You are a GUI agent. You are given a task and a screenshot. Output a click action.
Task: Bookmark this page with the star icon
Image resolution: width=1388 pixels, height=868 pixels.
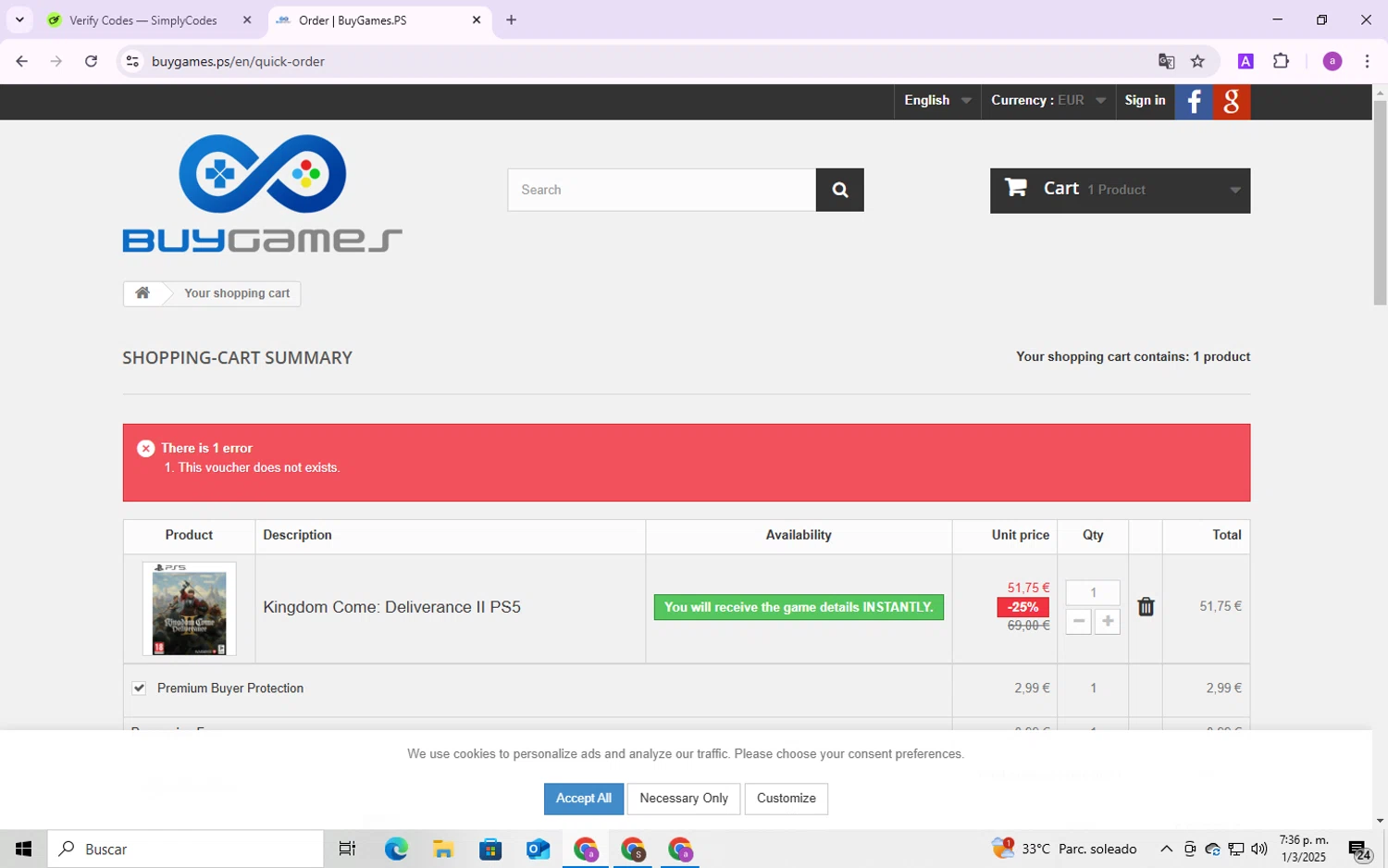click(1197, 61)
